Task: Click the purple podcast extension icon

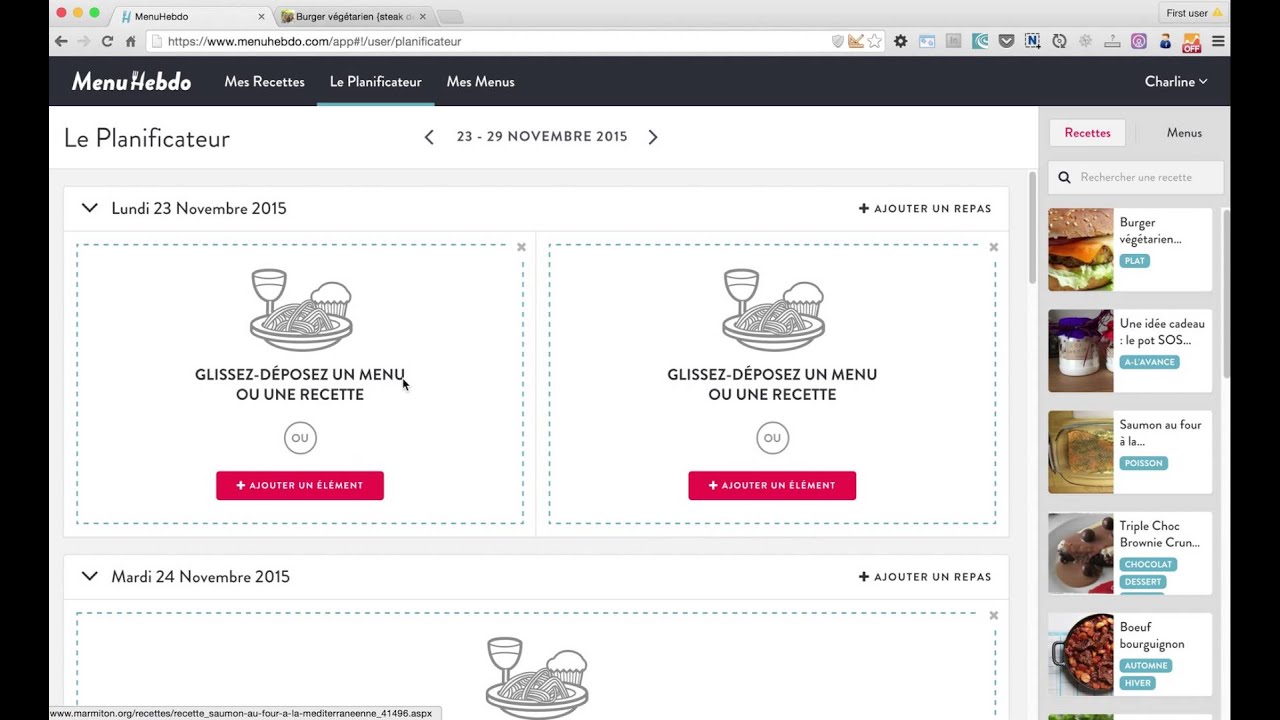Action: point(1139,41)
